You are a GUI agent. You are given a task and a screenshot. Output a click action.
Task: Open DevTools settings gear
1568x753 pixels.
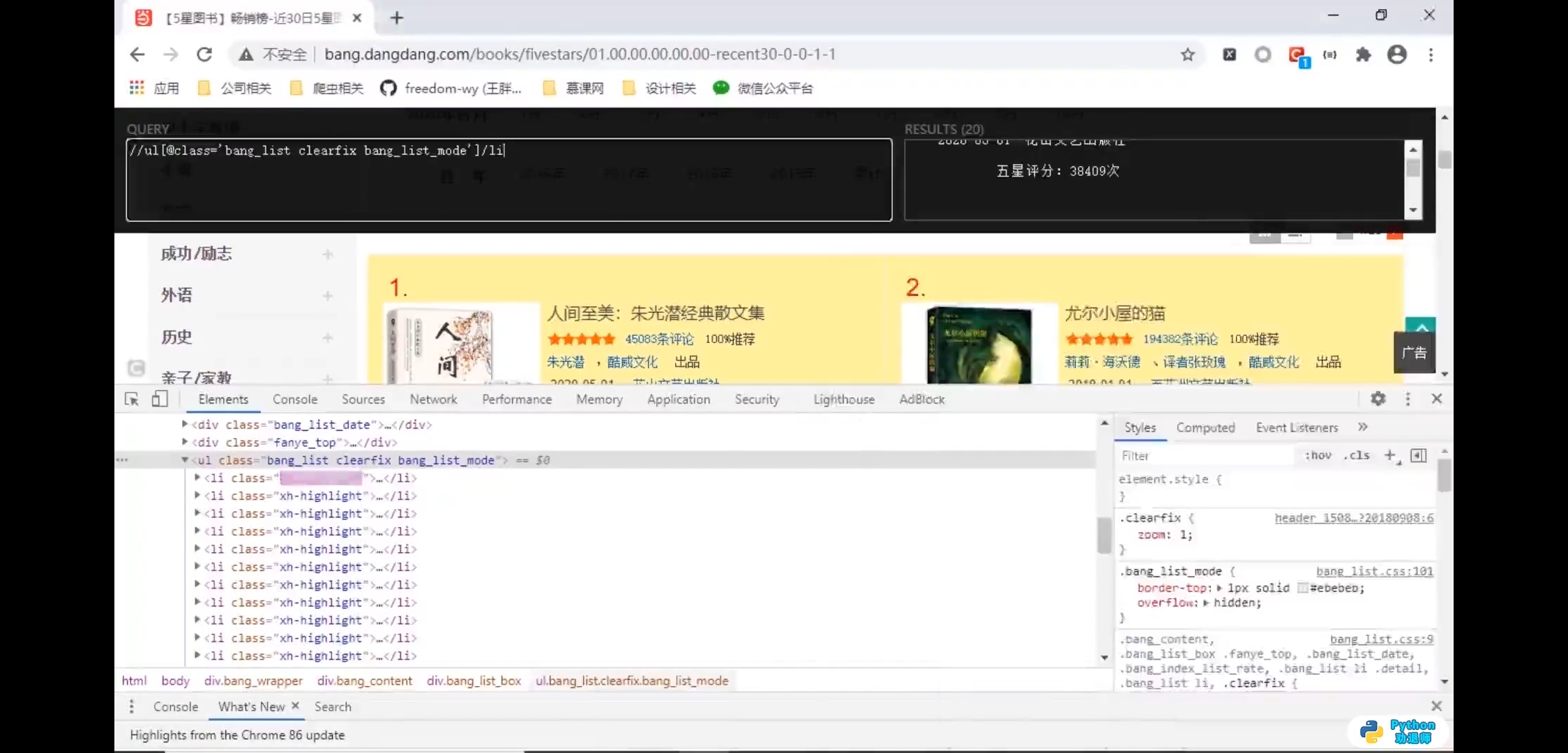click(x=1378, y=399)
